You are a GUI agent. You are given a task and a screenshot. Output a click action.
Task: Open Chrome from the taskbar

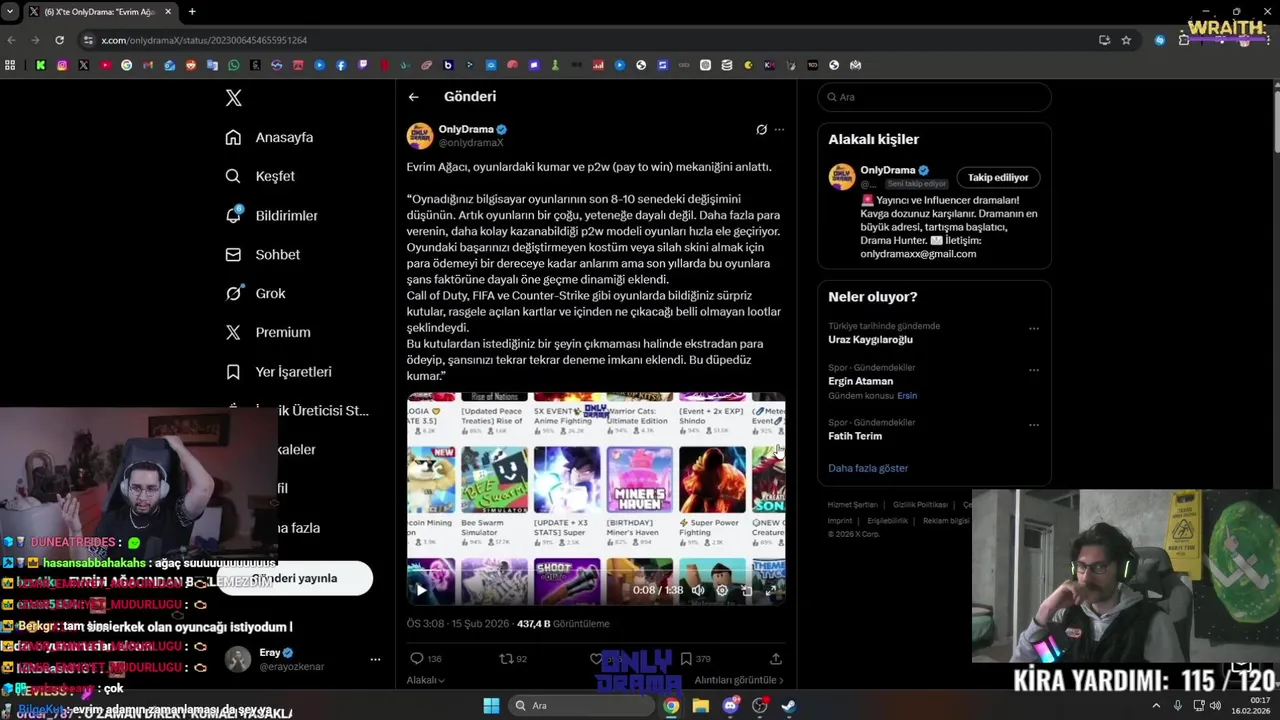tap(671, 706)
